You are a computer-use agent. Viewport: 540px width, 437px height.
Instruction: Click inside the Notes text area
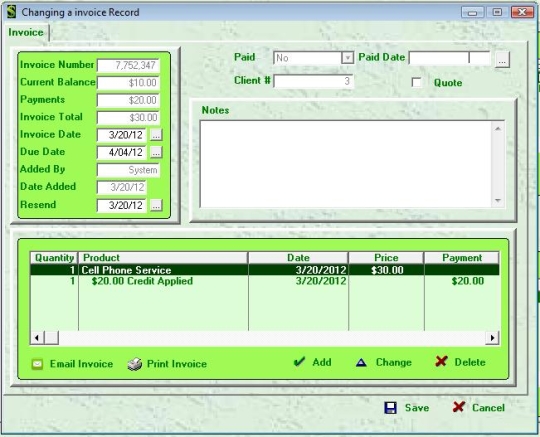click(346, 164)
